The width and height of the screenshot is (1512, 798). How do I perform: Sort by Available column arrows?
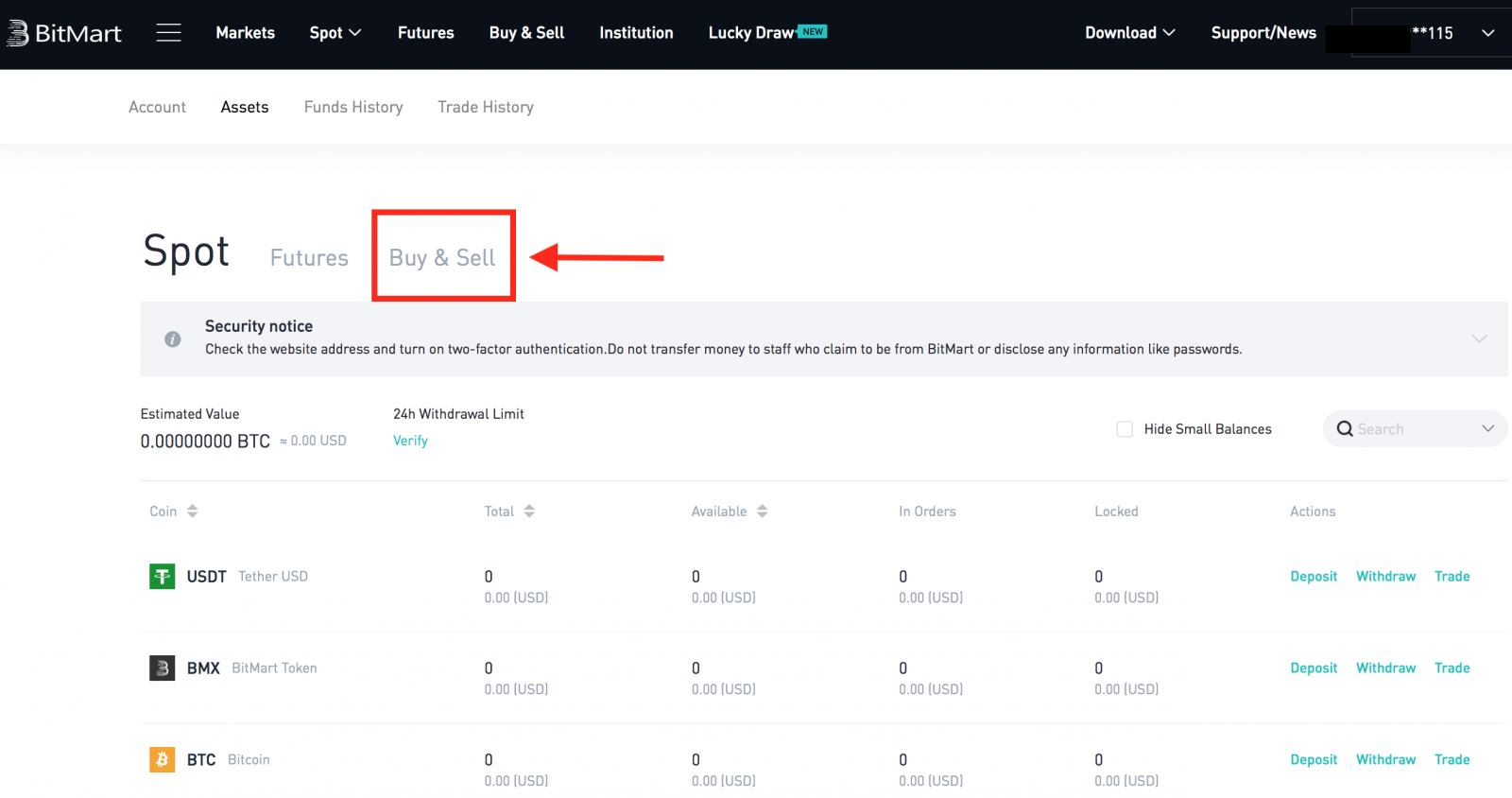tap(762, 512)
